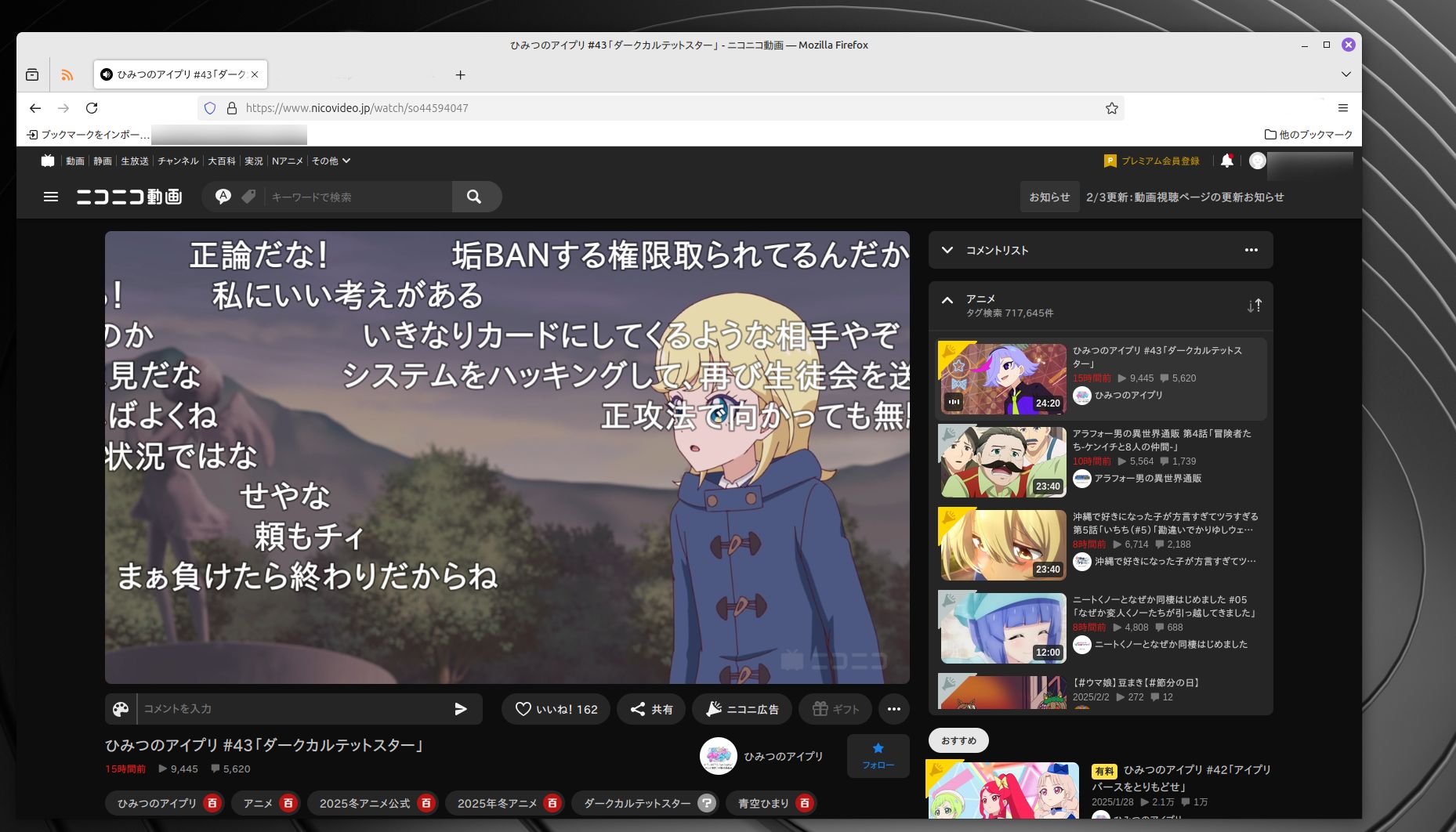Select tag search mode icon

pyautogui.click(x=248, y=197)
